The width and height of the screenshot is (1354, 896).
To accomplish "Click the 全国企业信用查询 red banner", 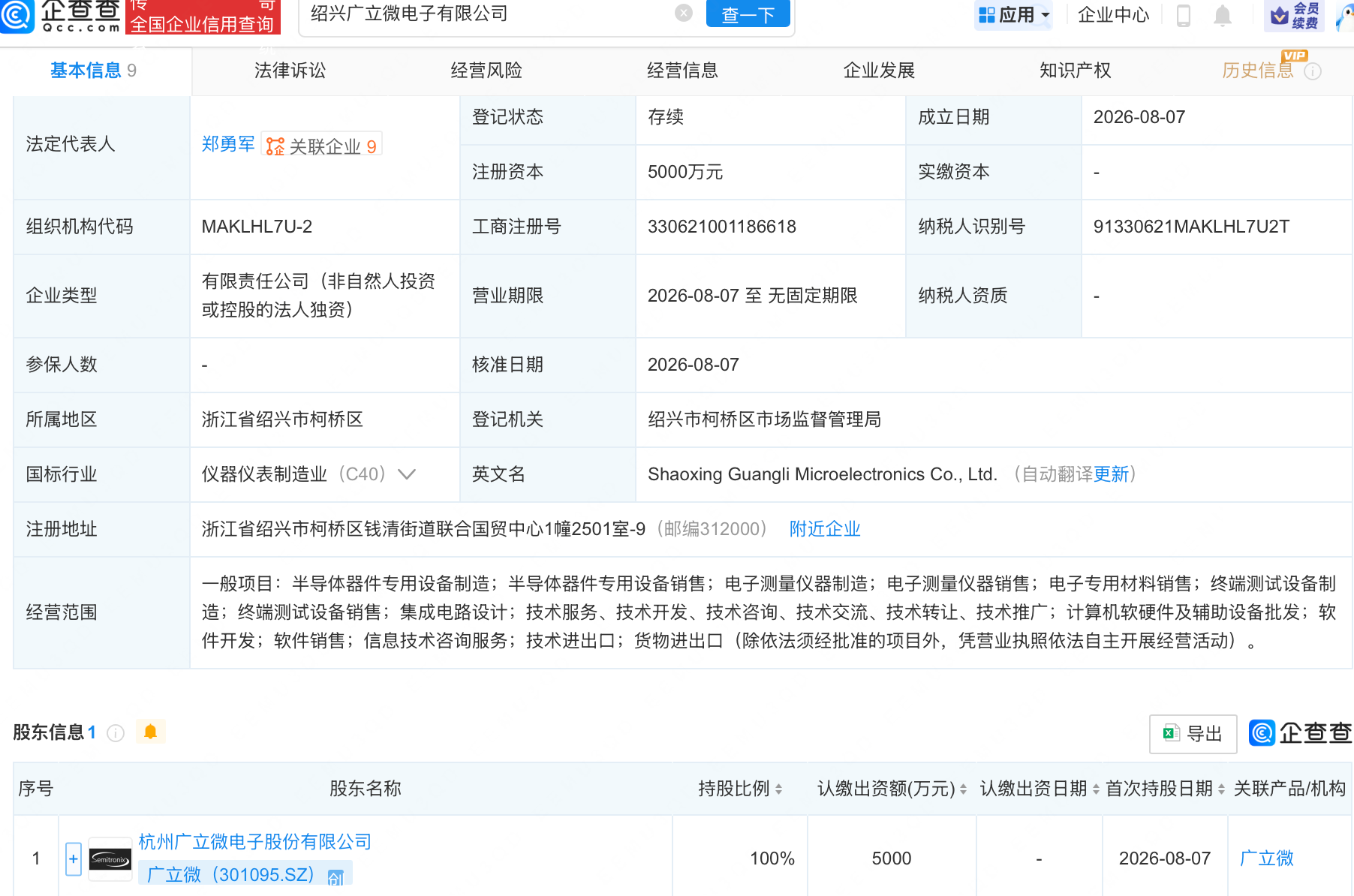I will 203,18.
